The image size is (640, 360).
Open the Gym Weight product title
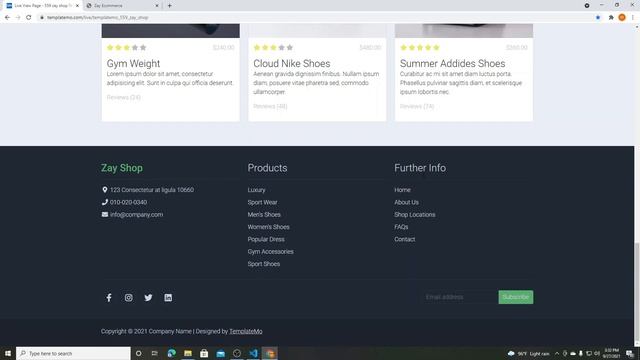pos(133,64)
